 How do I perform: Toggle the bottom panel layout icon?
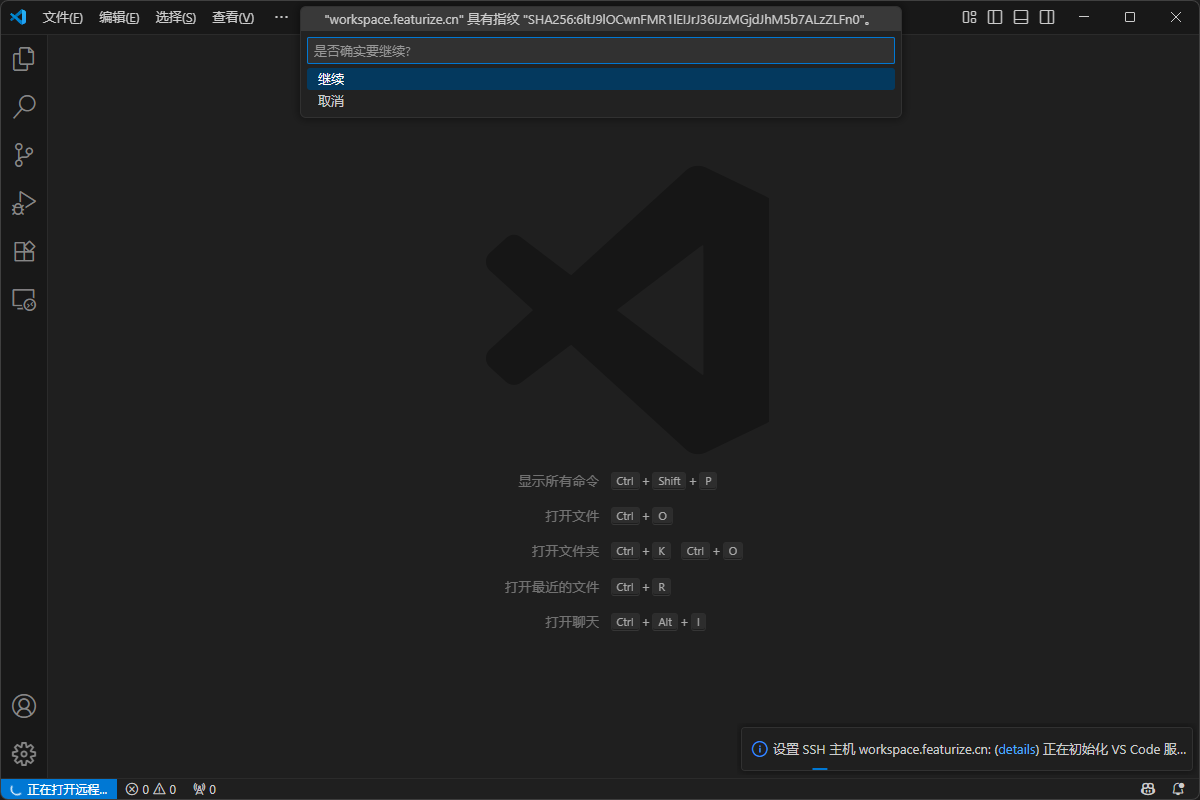(x=1020, y=17)
